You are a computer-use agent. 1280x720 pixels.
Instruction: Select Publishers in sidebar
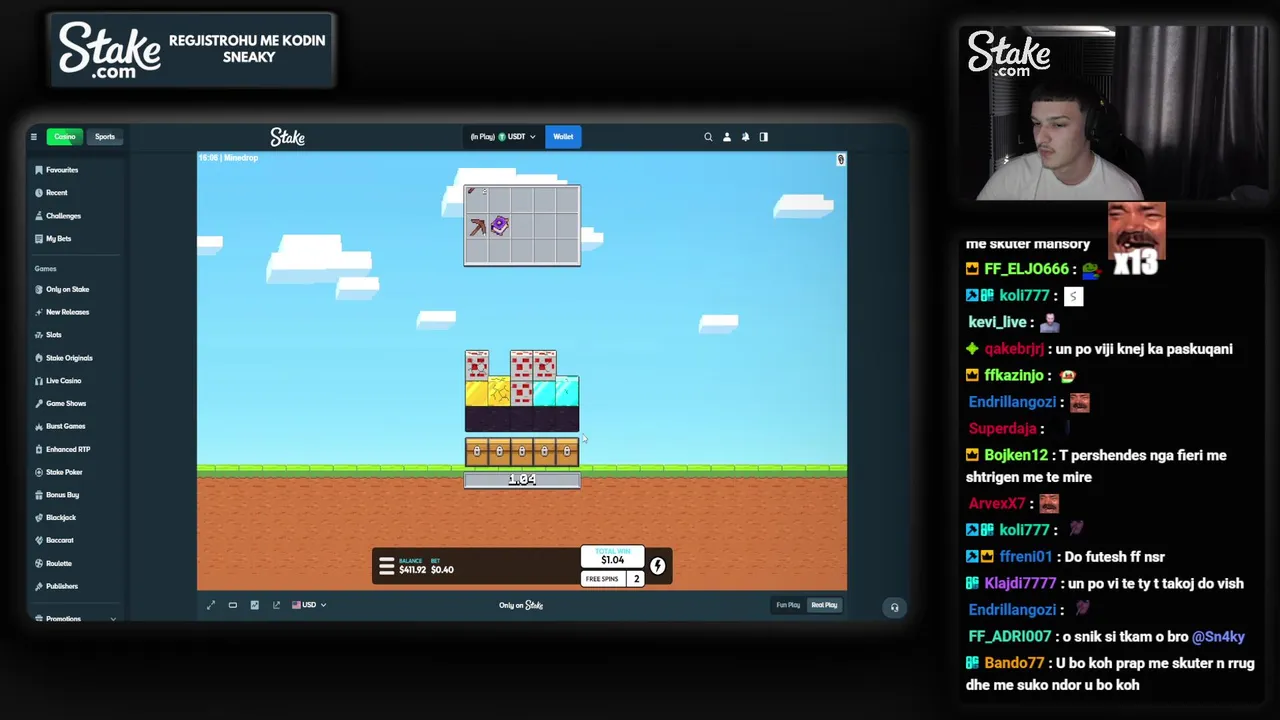pos(62,586)
